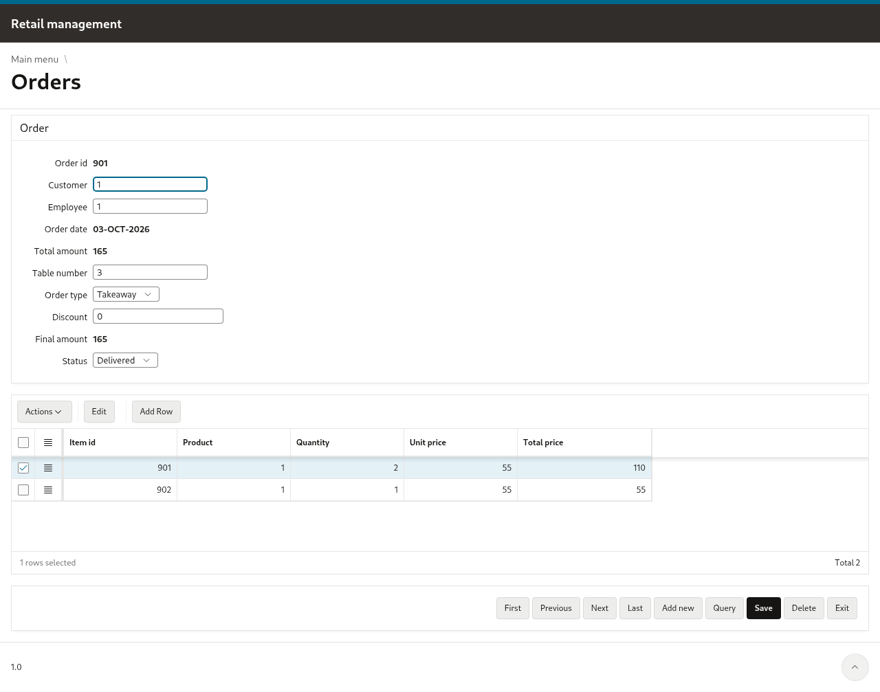Delete the current order
880x692 pixels.
pyautogui.click(x=804, y=608)
